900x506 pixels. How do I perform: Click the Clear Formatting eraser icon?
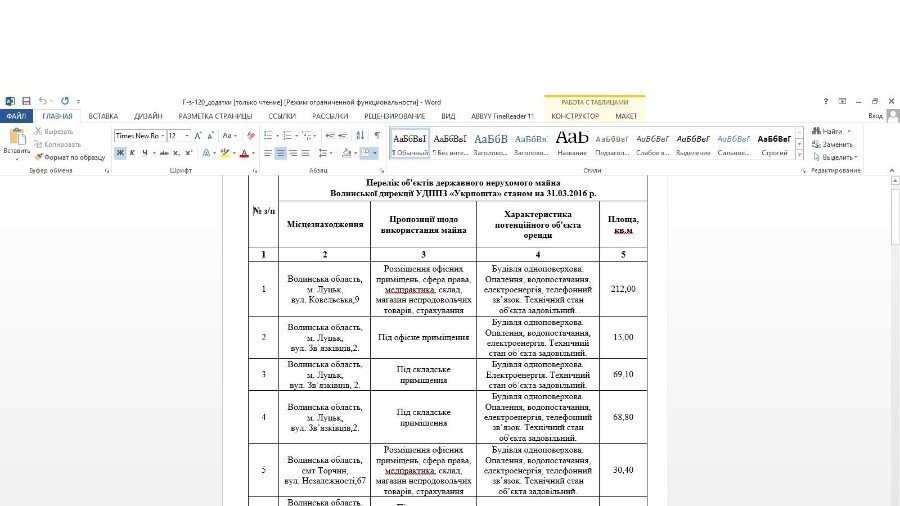(250, 135)
